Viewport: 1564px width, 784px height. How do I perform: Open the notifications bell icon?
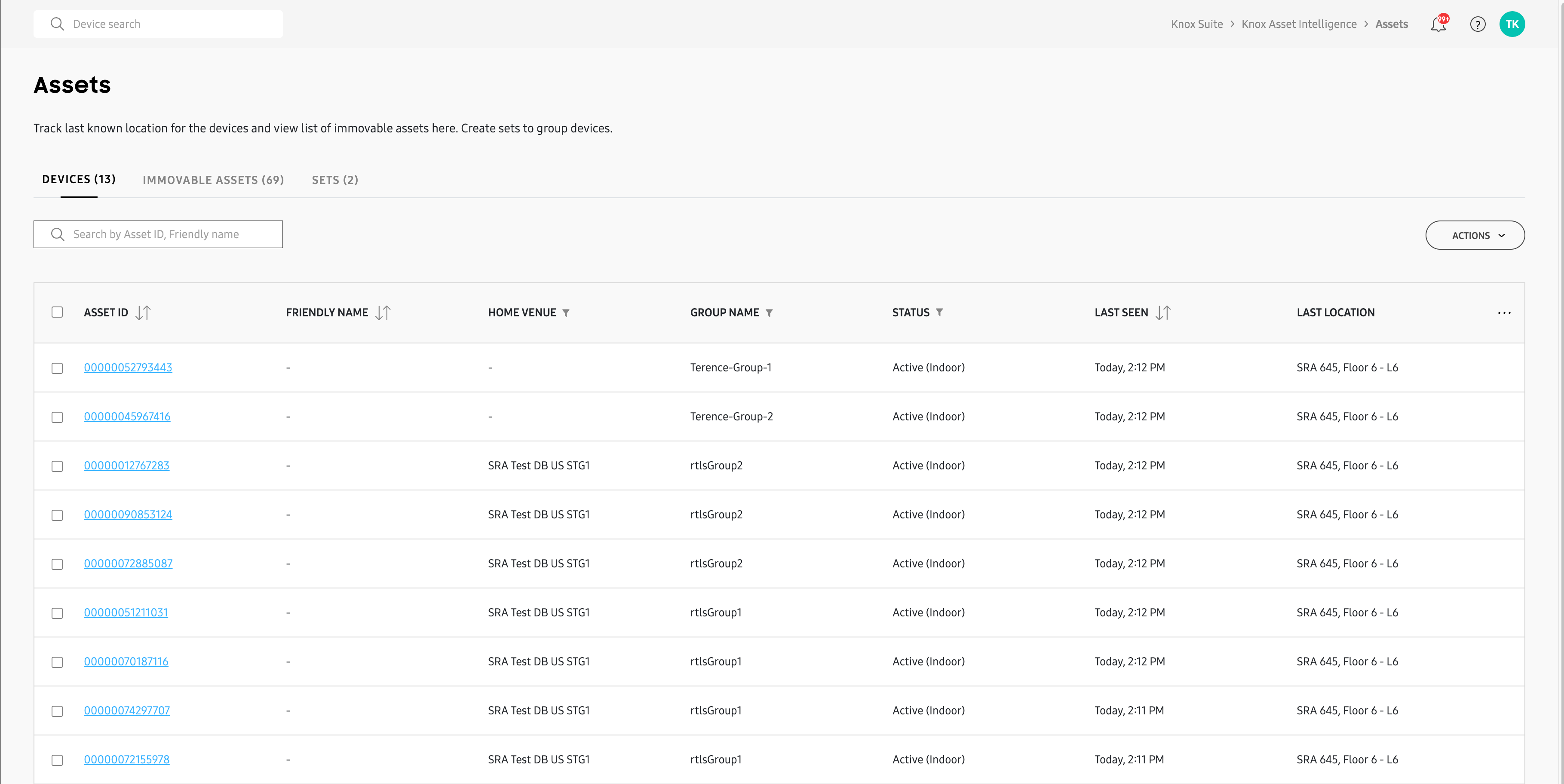[1439, 24]
